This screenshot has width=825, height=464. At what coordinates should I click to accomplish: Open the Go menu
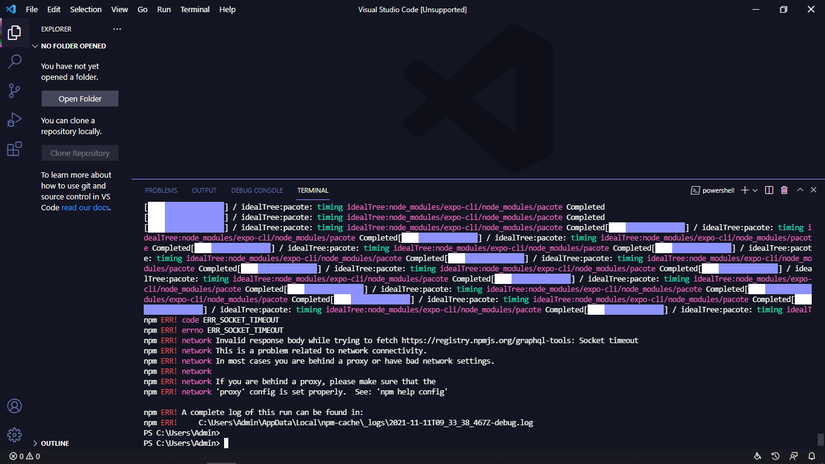[x=142, y=9]
